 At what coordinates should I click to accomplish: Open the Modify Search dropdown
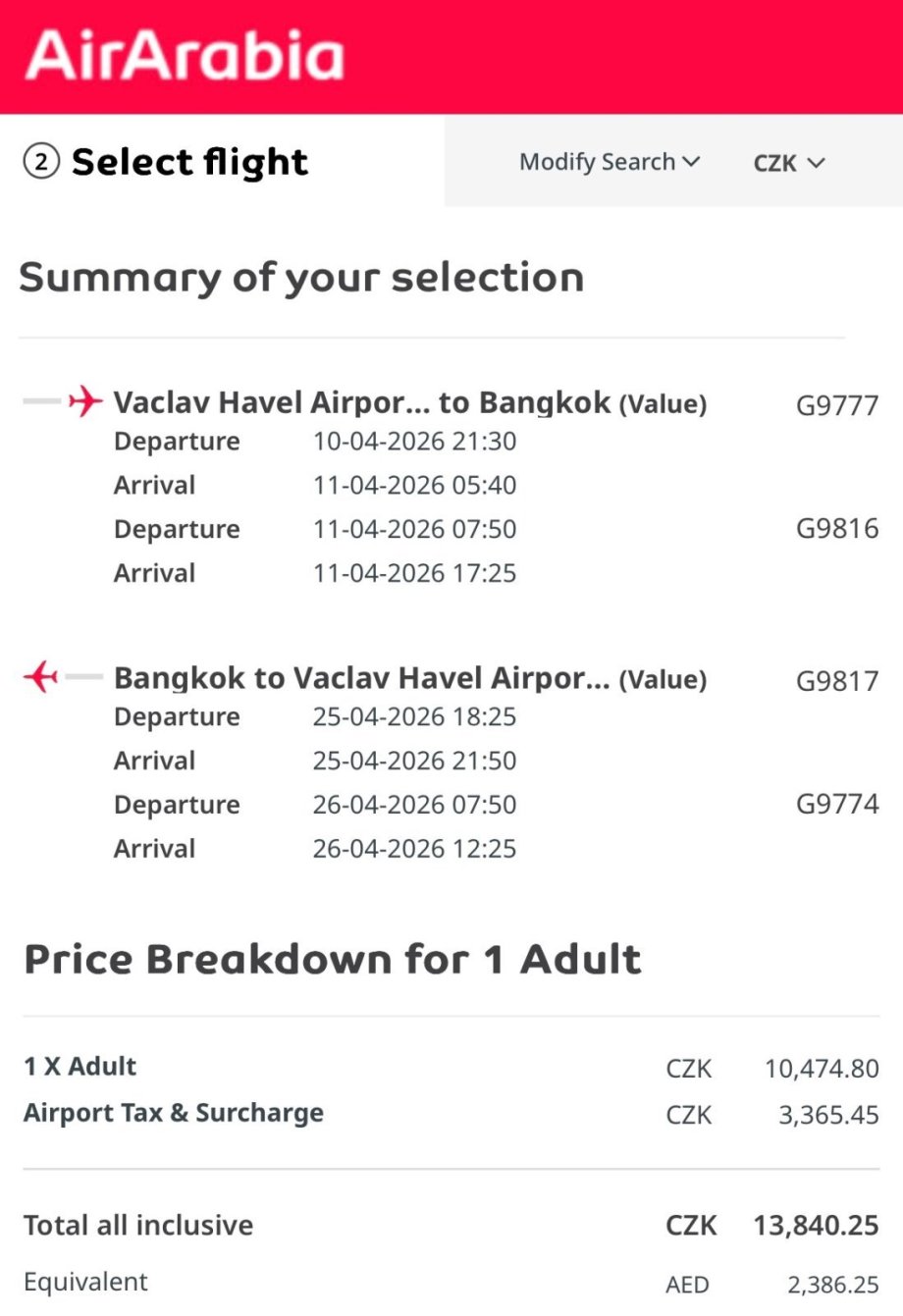pyautogui.click(x=609, y=162)
